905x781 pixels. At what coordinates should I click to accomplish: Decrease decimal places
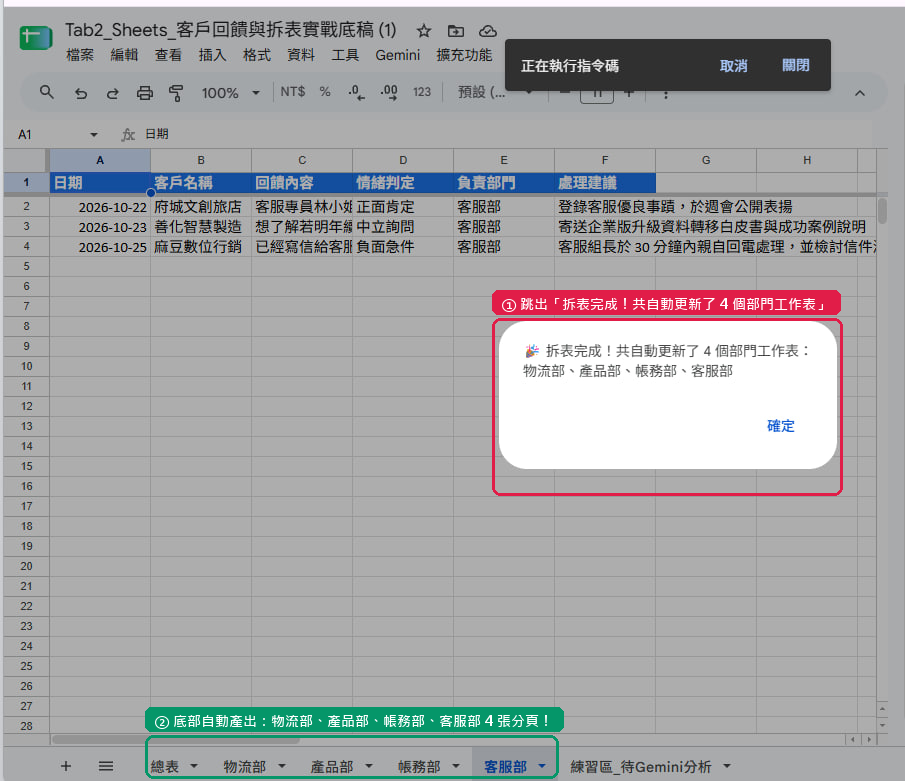pyautogui.click(x=357, y=92)
